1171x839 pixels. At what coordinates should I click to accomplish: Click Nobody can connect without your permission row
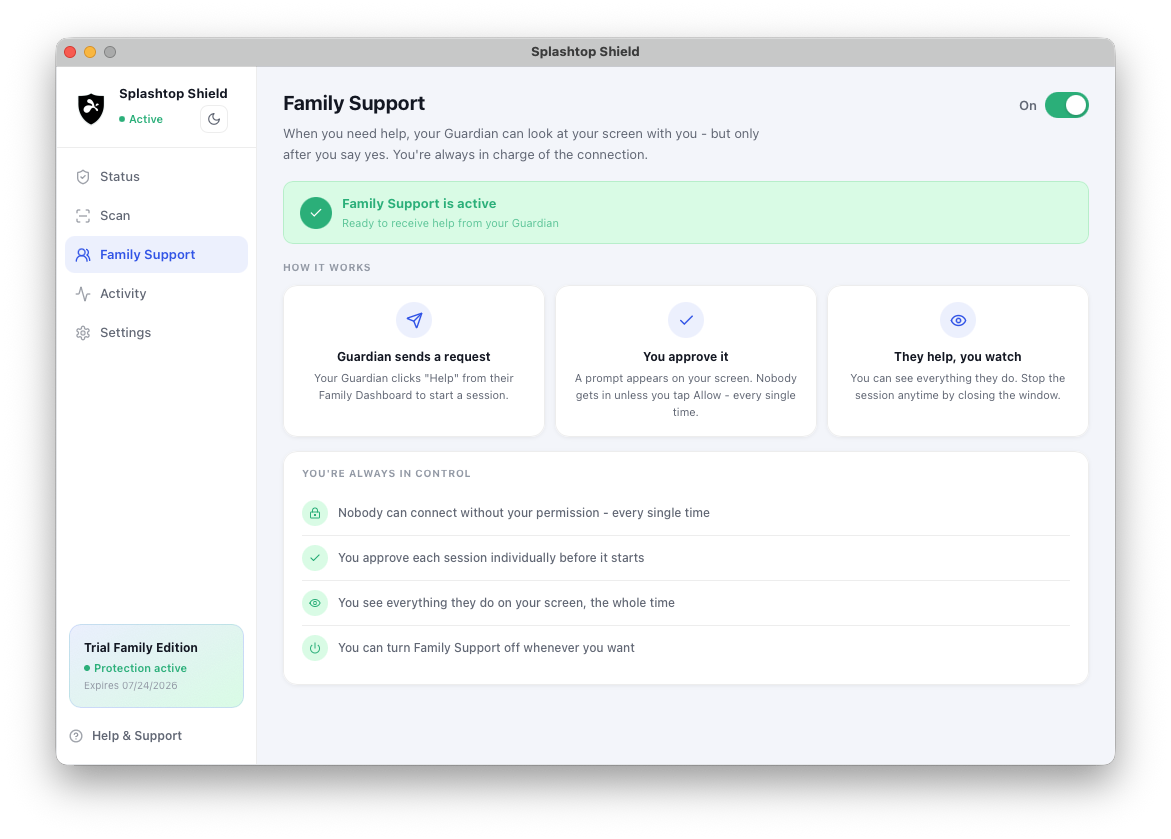686,513
